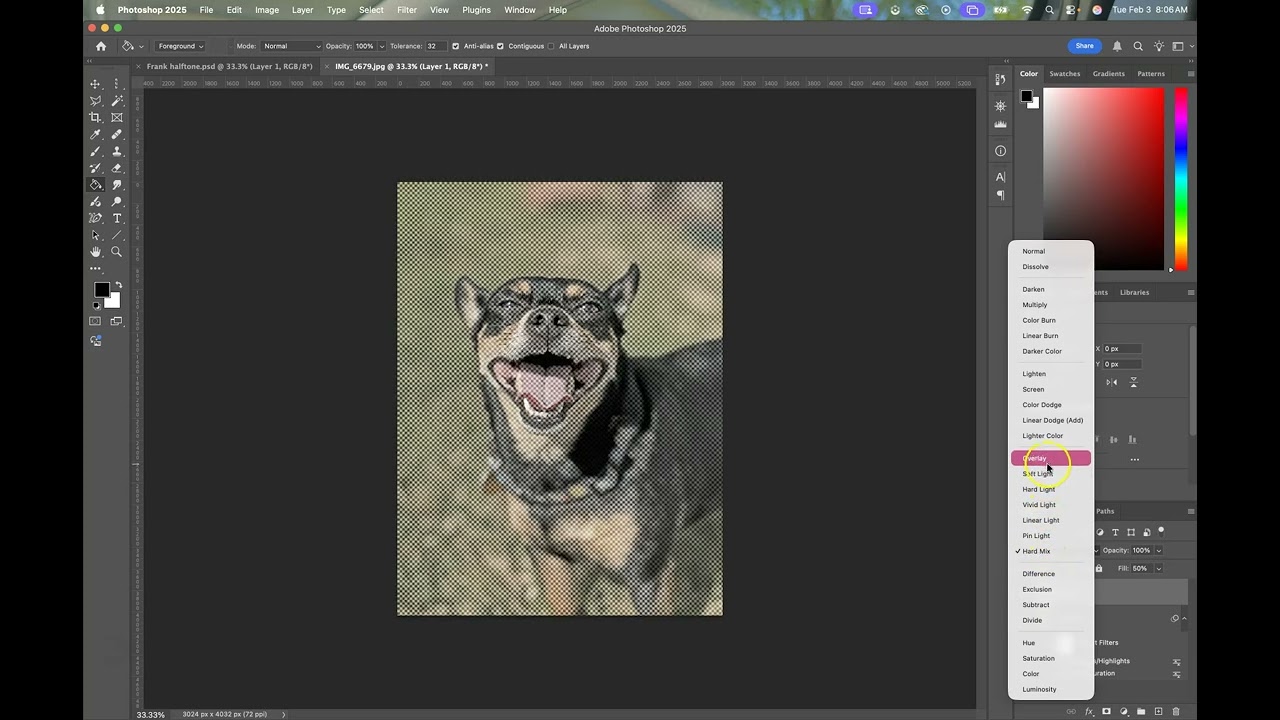
Task: Open the notifications bell icon
Action: pyautogui.click(x=1117, y=46)
